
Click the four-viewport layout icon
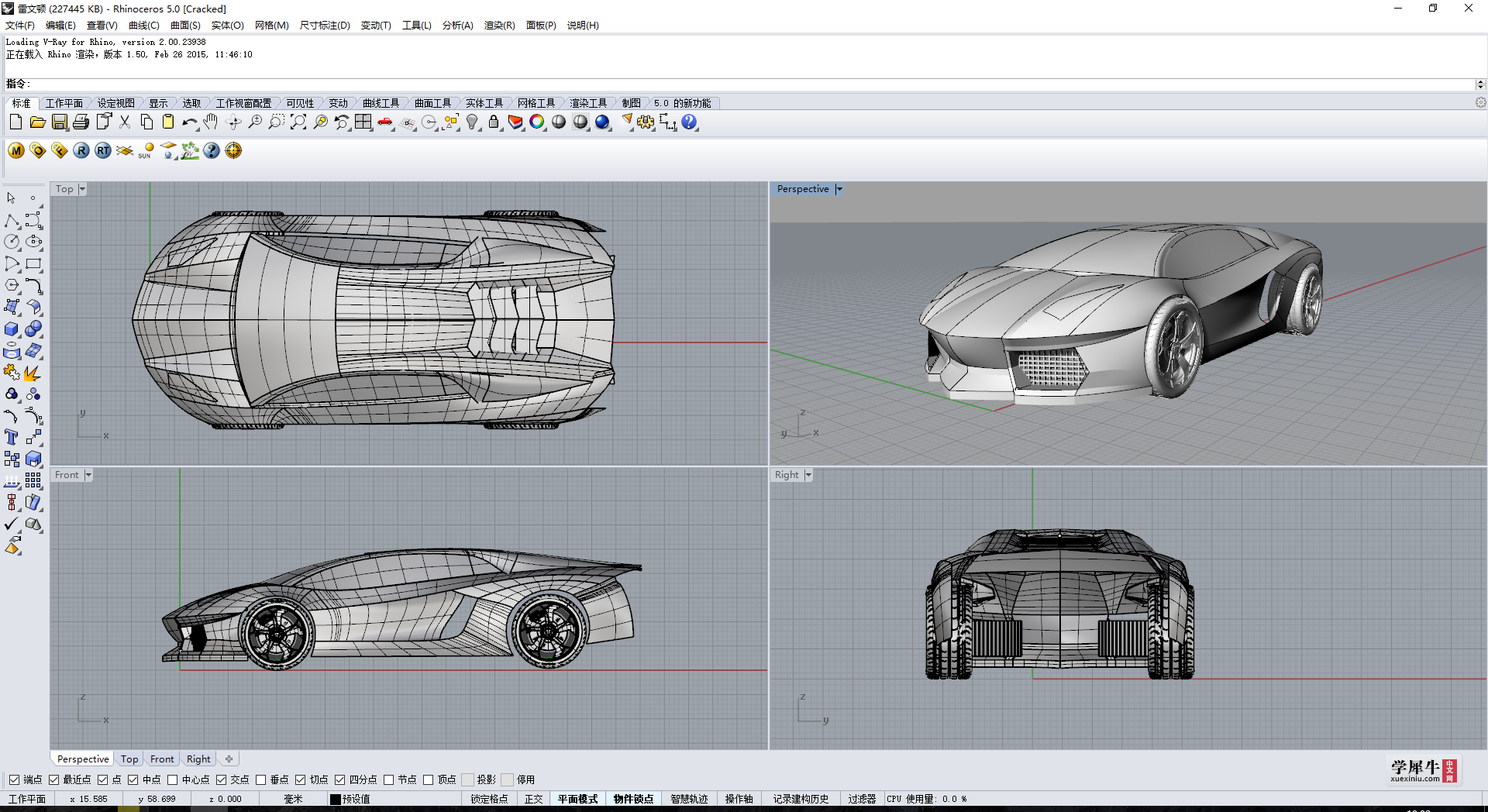[363, 122]
